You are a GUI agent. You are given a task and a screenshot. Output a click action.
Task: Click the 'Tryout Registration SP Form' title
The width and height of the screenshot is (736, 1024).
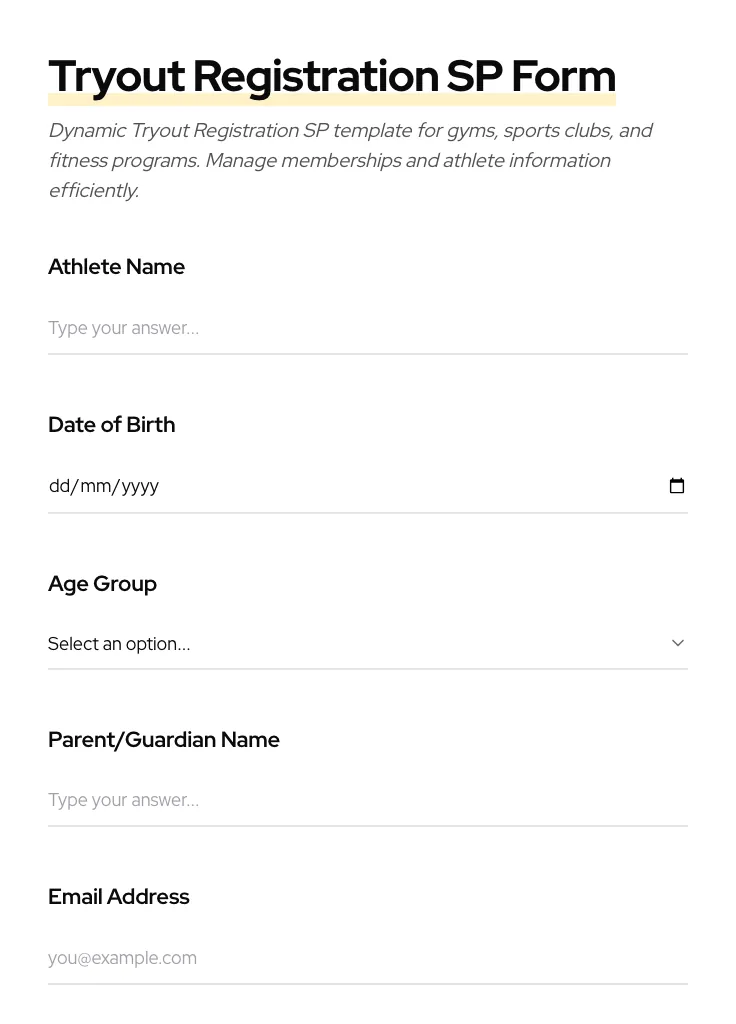click(332, 75)
